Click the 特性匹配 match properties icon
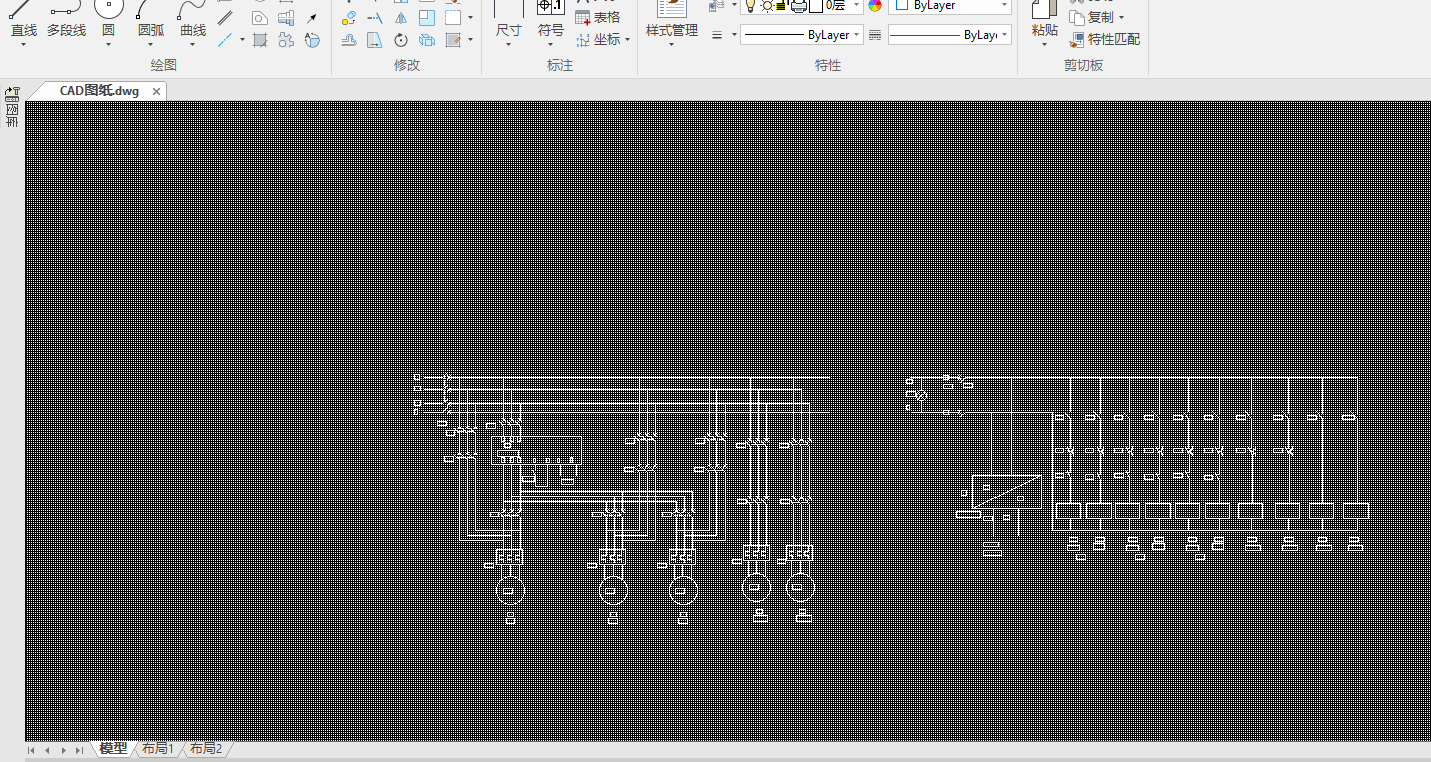This screenshot has width=1431, height=762. click(1077, 40)
